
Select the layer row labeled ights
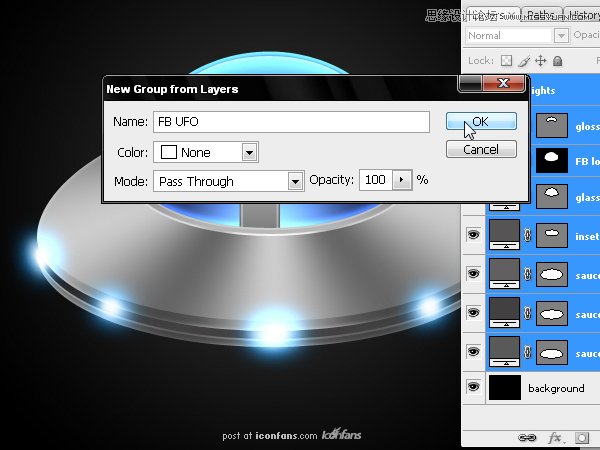click(565, 90)
